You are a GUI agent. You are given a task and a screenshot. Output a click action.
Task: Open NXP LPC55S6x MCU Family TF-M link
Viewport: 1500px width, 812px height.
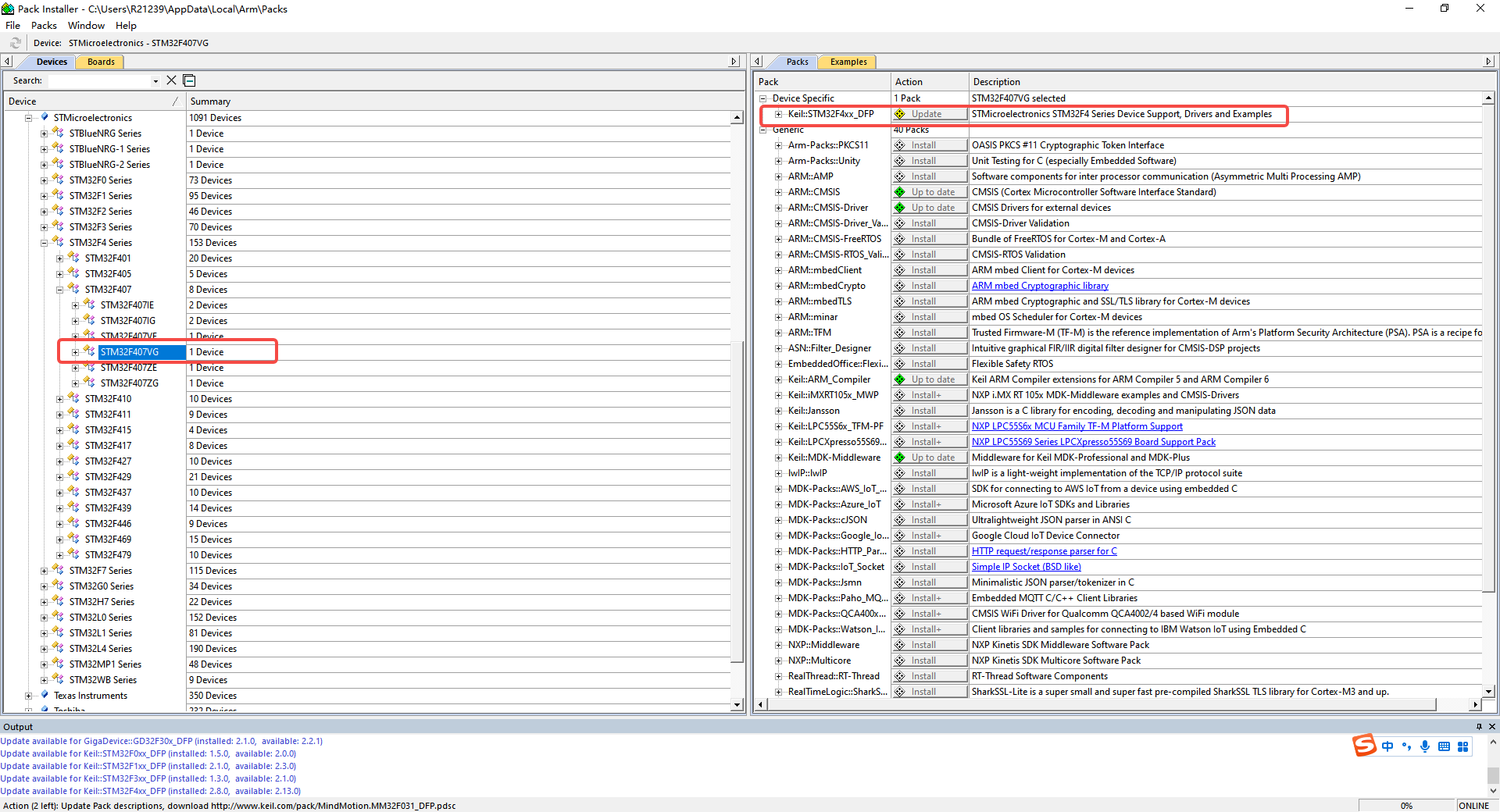(1077, 426)
